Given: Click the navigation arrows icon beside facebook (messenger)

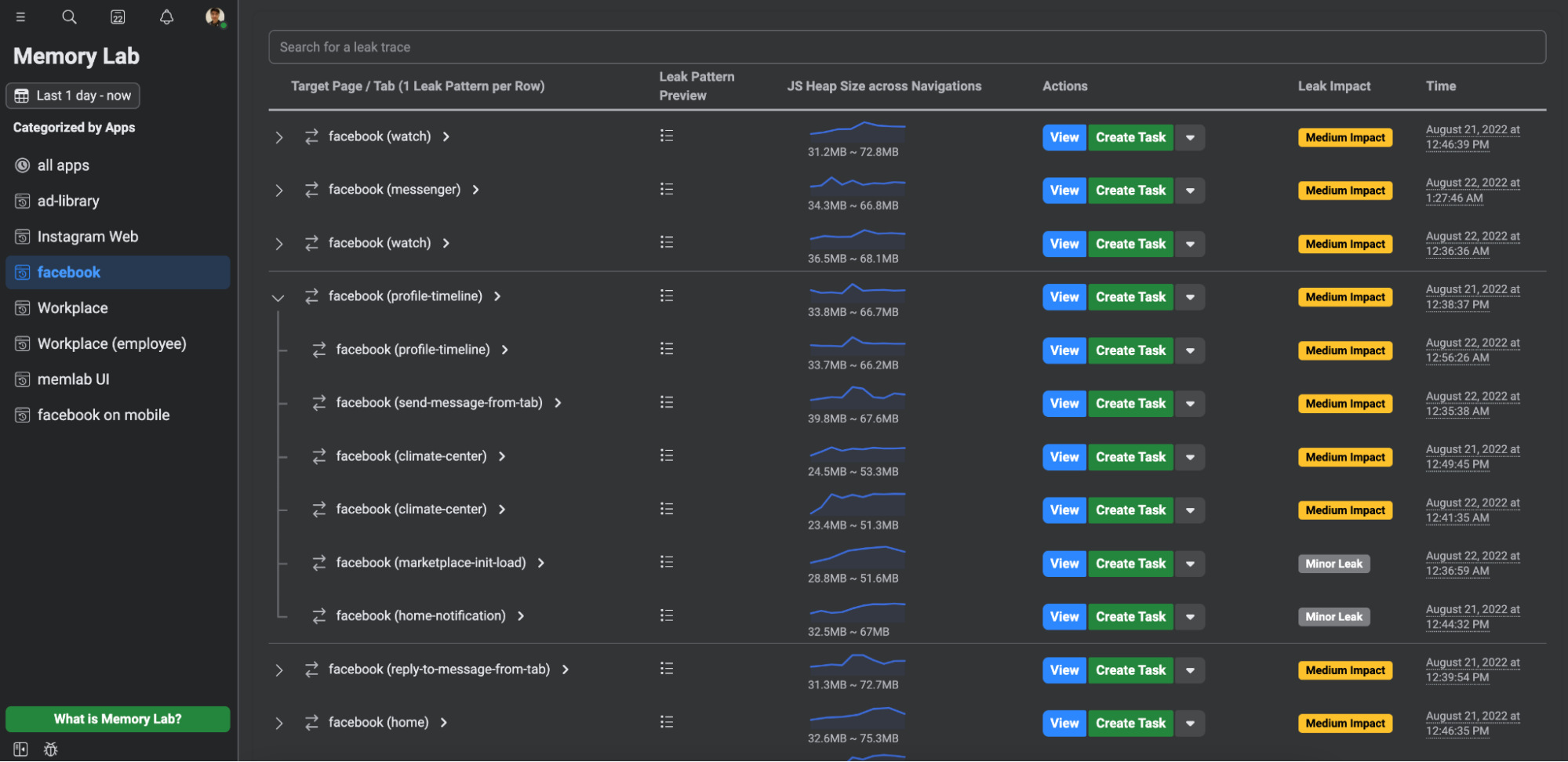Looking at the screenshot, I should coord(312,189).
